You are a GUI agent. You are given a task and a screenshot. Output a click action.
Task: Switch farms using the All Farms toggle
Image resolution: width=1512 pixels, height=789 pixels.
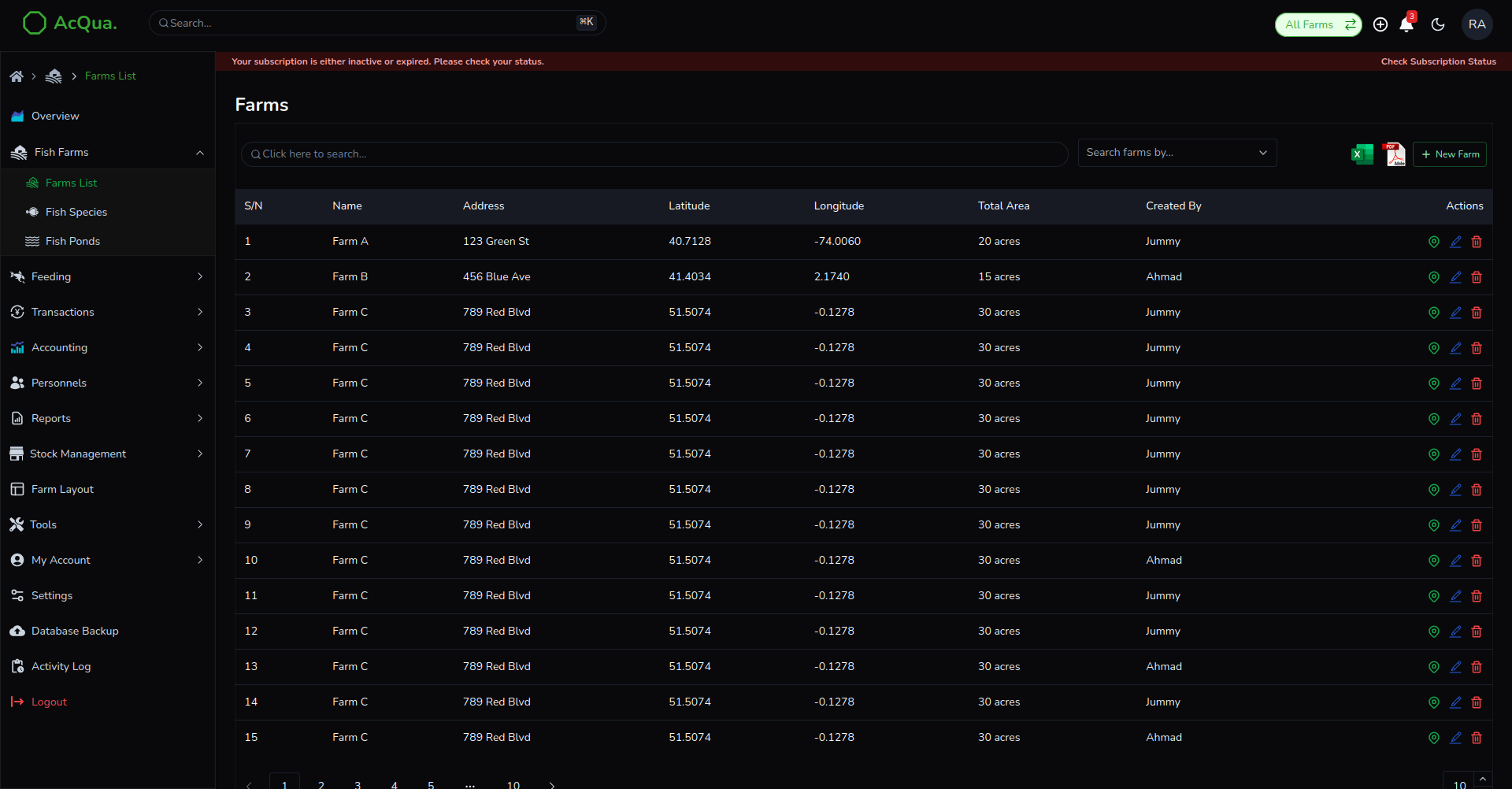pos(1317,24)
